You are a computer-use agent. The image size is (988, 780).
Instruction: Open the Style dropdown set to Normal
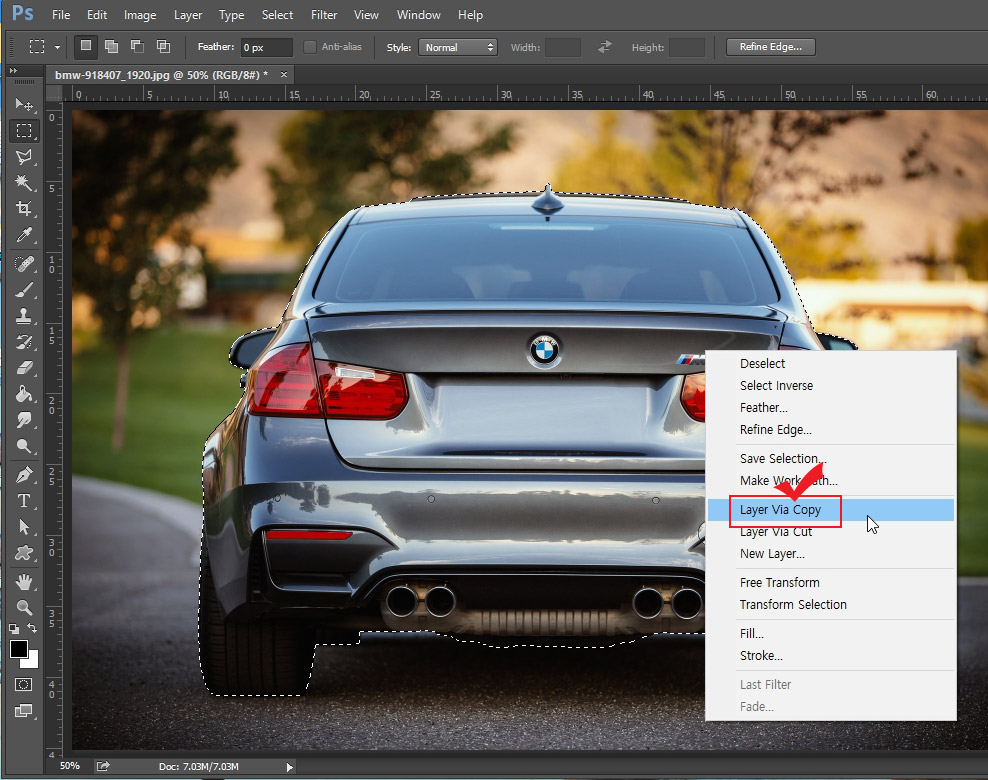coord(457,47)
